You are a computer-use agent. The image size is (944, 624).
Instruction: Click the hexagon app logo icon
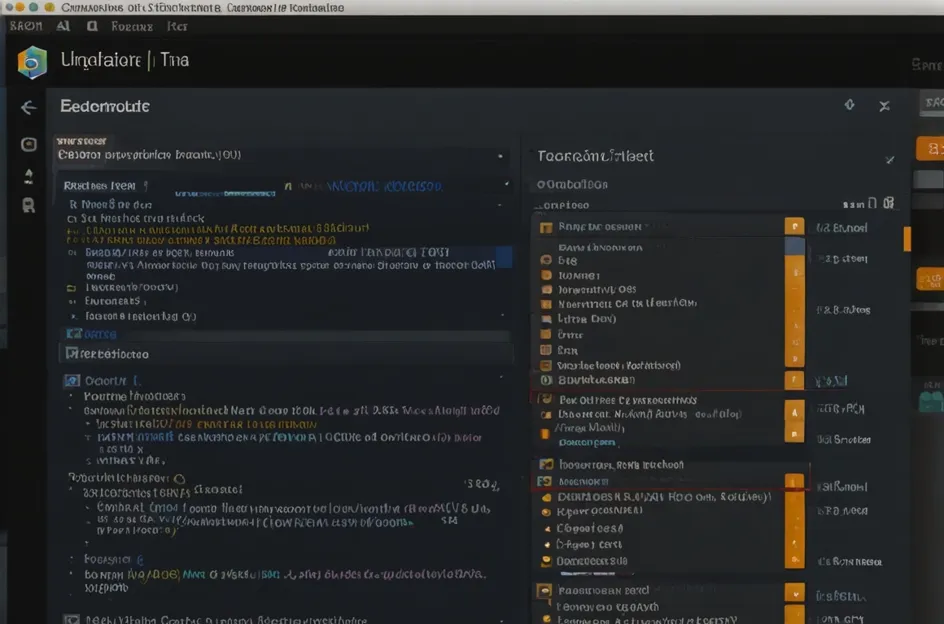[32, 62]
